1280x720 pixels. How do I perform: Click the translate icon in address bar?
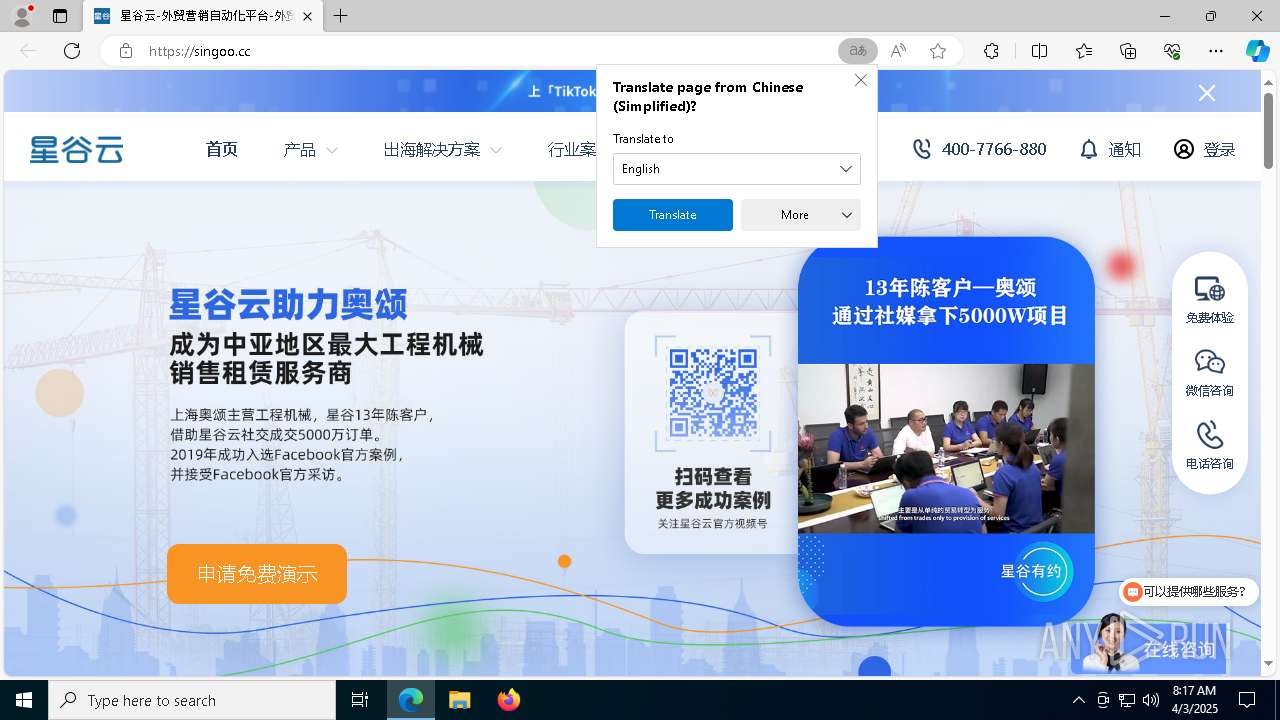(x=857, y=51)
